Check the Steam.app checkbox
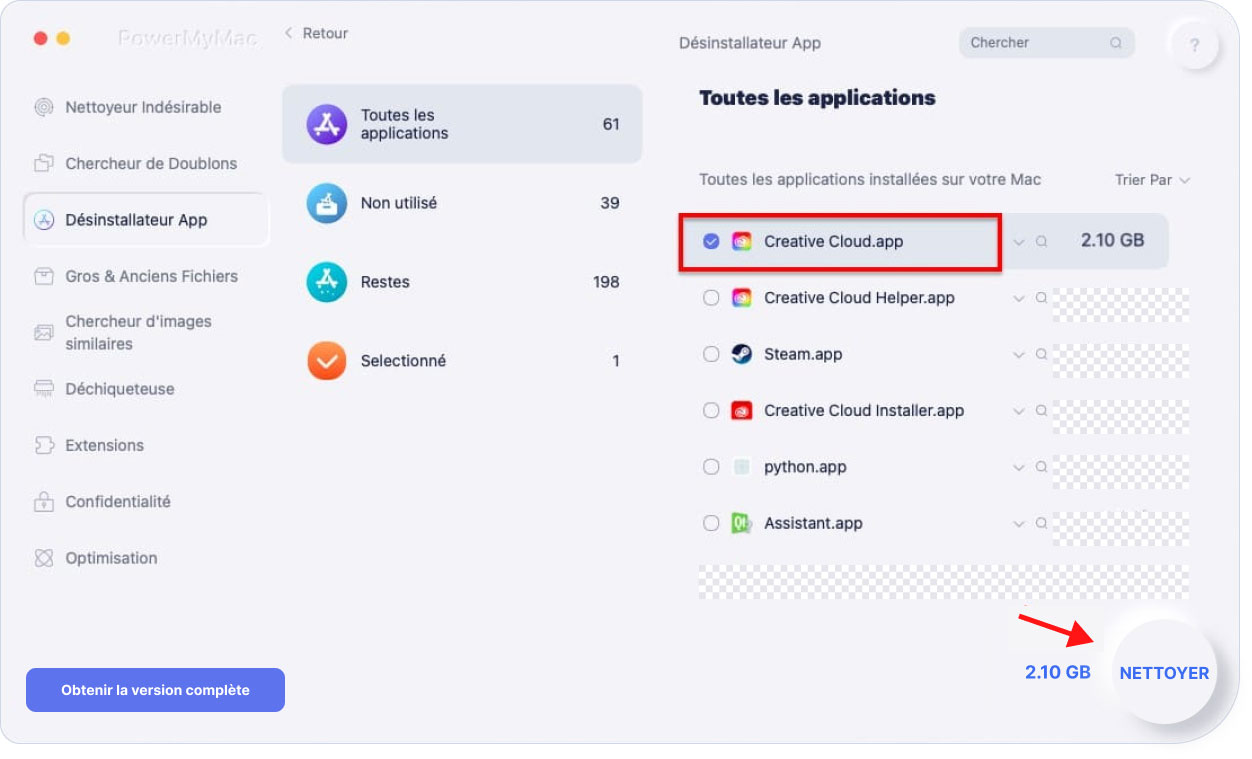 click(711, 354)
